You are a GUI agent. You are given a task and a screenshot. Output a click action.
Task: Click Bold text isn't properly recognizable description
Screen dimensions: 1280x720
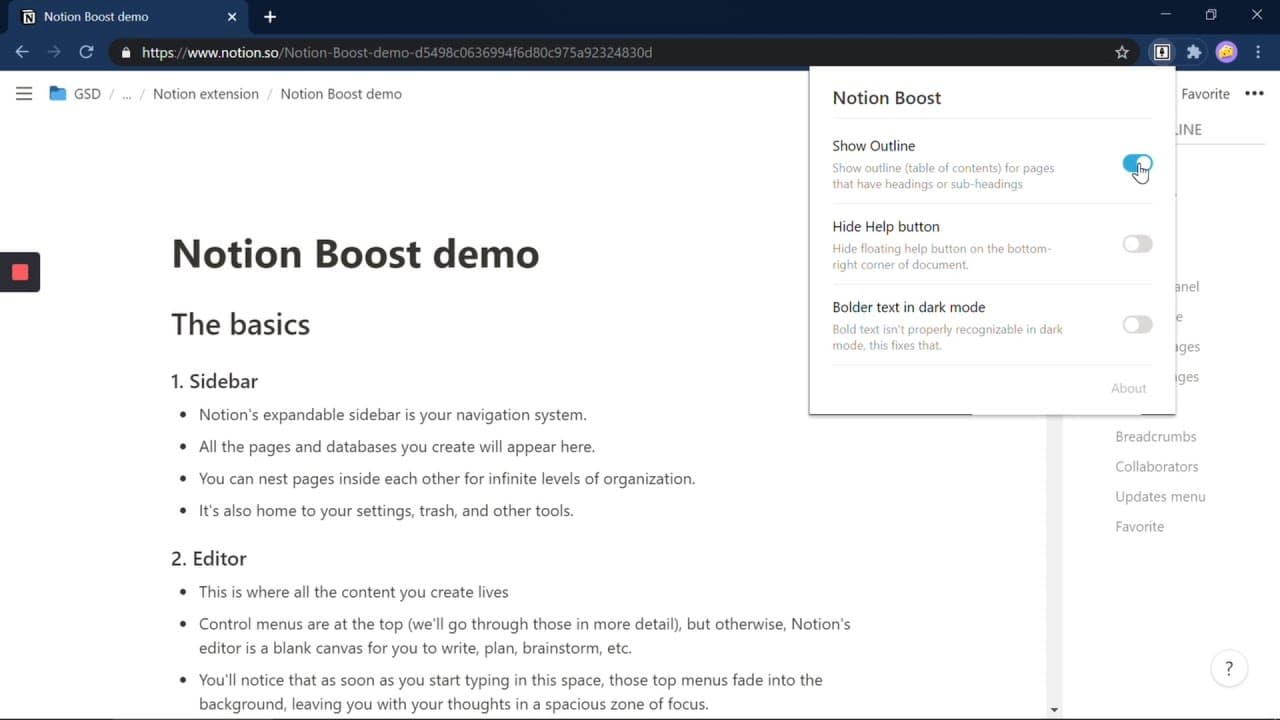click(948, 337)
